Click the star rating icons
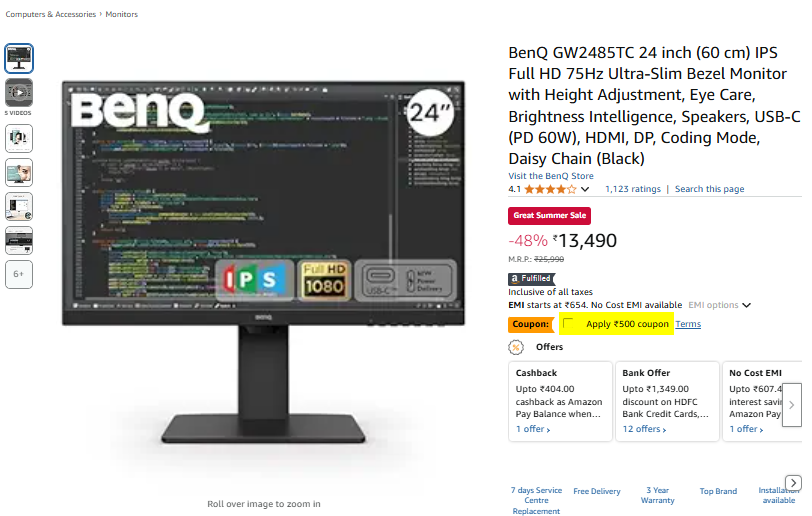Screen dimensions: 812x516 tap(550, 189)
